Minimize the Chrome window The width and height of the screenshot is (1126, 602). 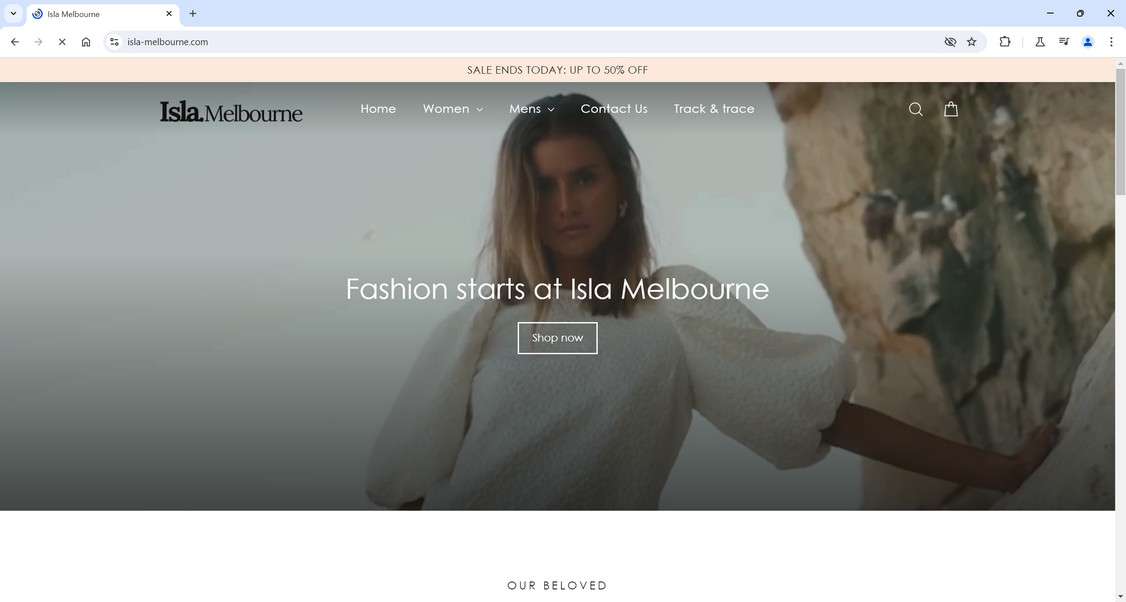(1050, 13)
